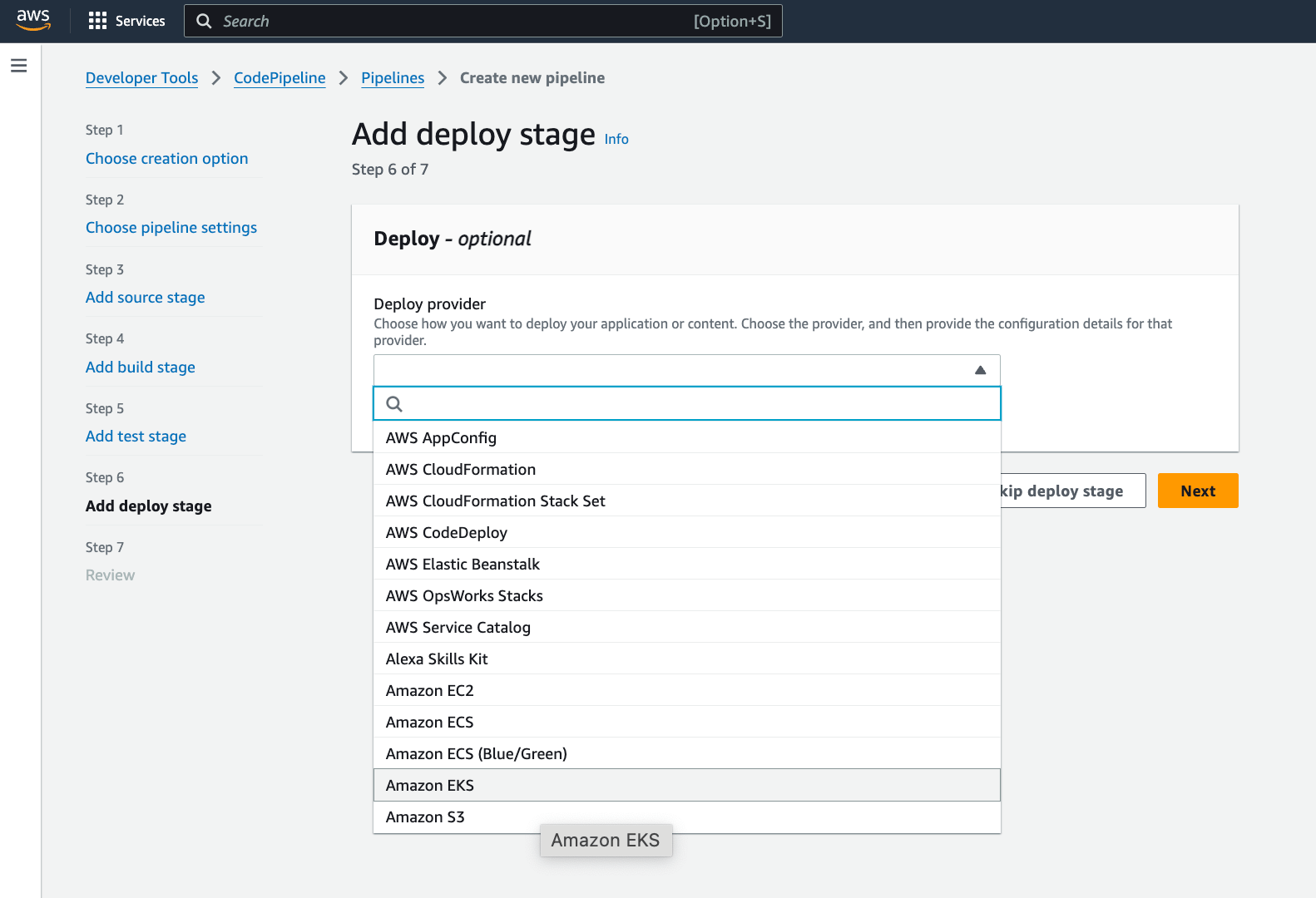Choose Amazon ECS provider
The width and height of the screenshot is (1316, 898).
(x=687, y=722)
